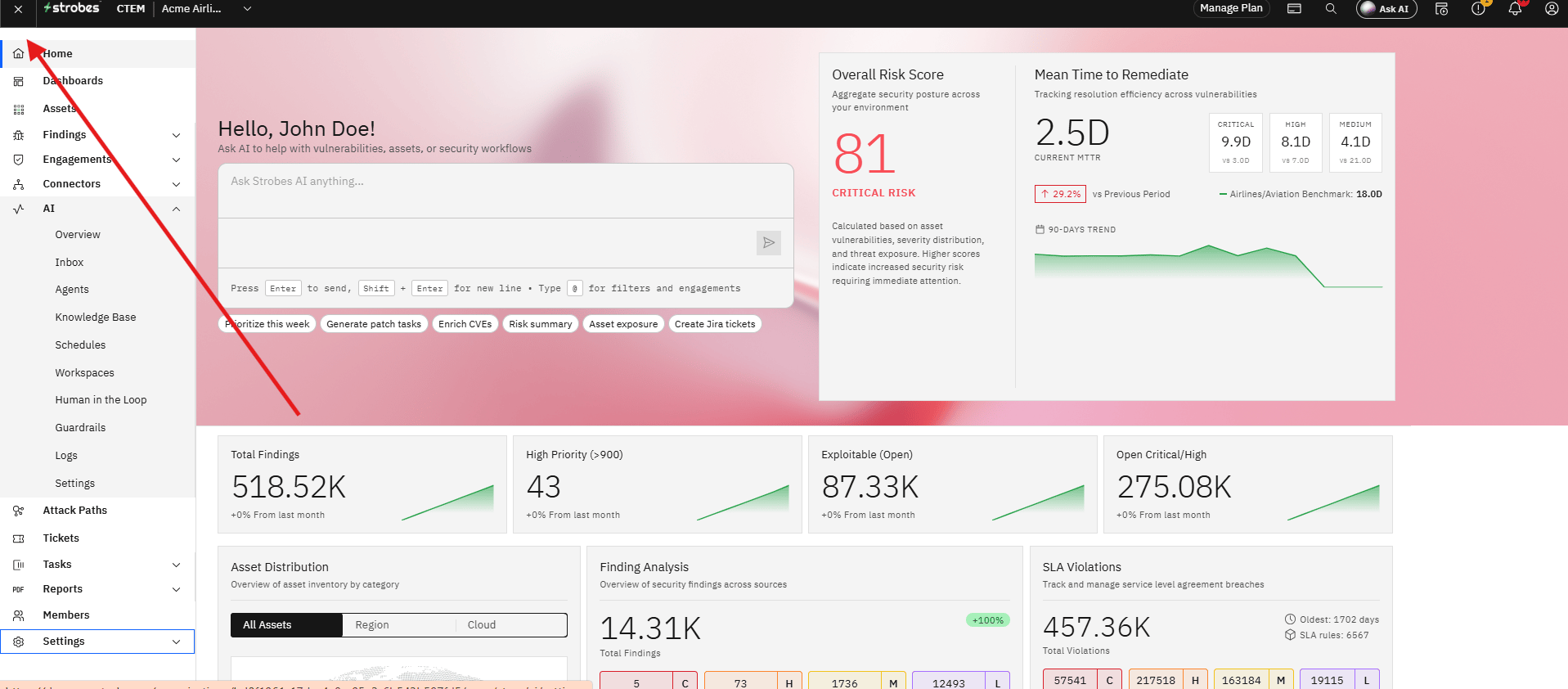Open AI Workspaces
The width and height of the screenshot is (1568, 689).
point(85,373)
